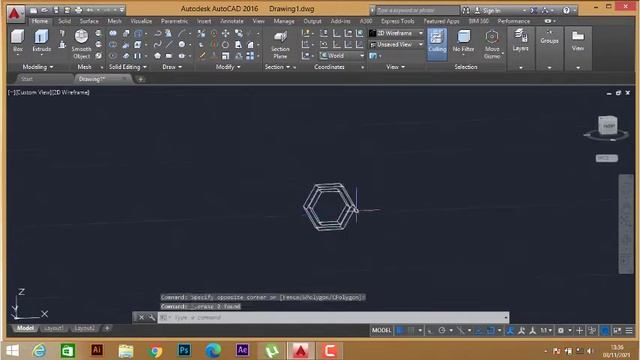Click in the command line input field
Screen dimensions: 640x360
(x=333, y=317)
